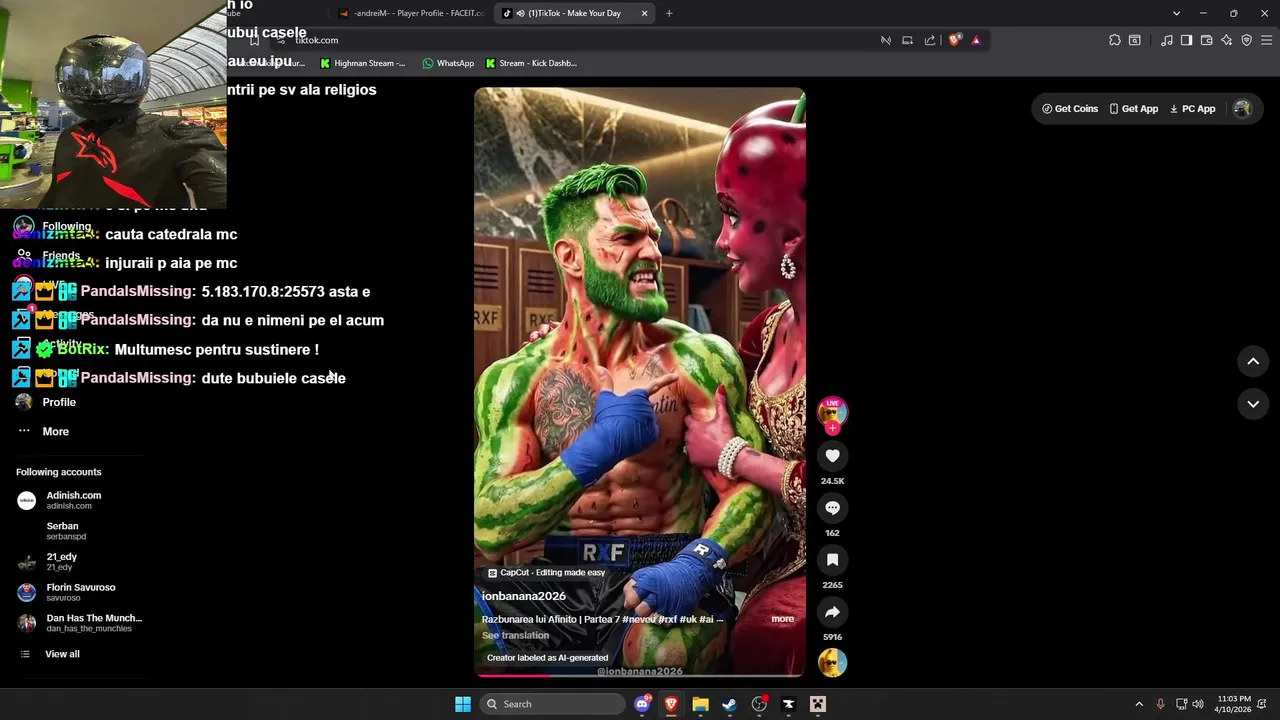Open Brave Rewards triangle icon
The image size is (1280, 720).
[x=976, y=40]
